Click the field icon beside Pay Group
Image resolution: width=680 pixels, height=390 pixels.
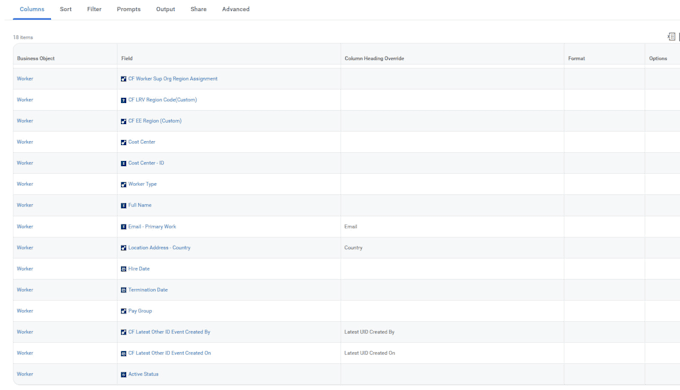point(124,311)
